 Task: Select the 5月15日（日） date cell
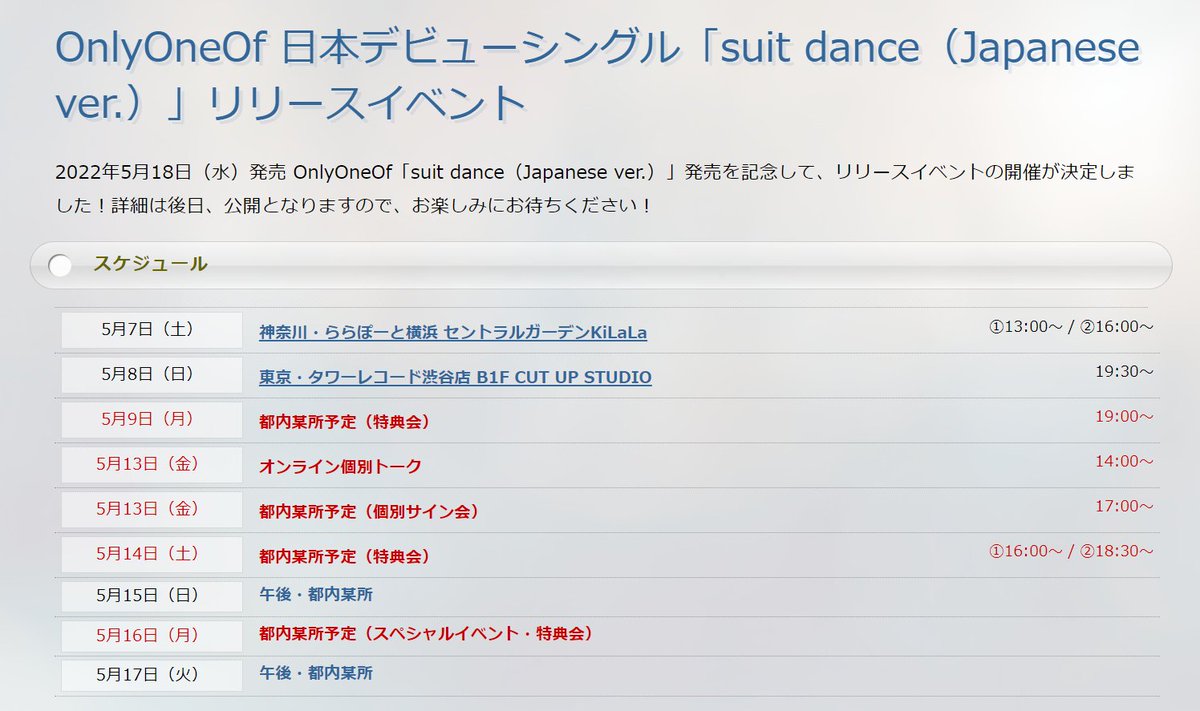click(152, 596)
